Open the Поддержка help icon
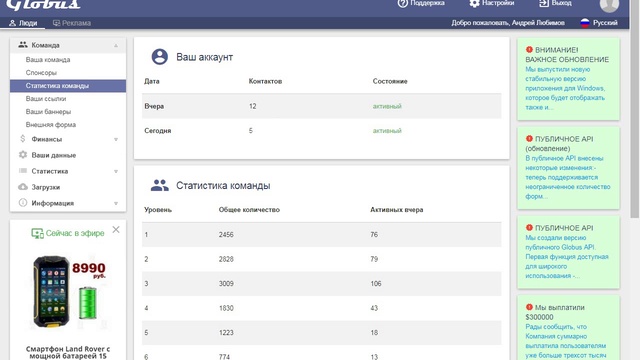This screenshot has height=360, width=640. [402, 3]
